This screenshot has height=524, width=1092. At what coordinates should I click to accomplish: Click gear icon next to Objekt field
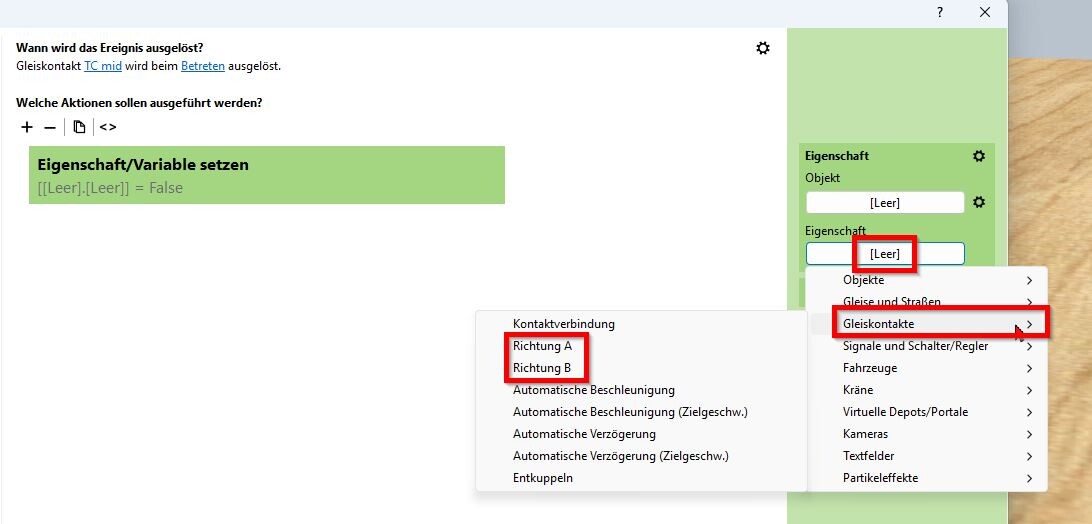[x=978, y=202]
